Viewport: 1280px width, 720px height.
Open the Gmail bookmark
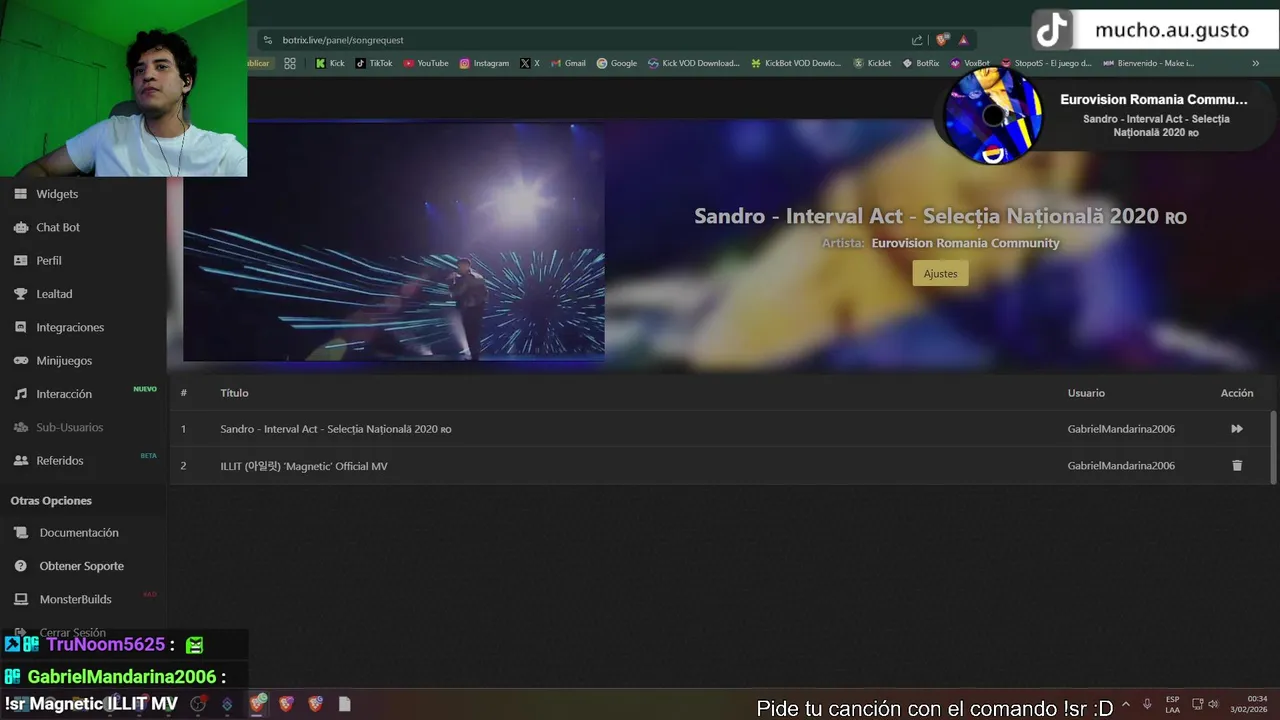click(568, 63)
